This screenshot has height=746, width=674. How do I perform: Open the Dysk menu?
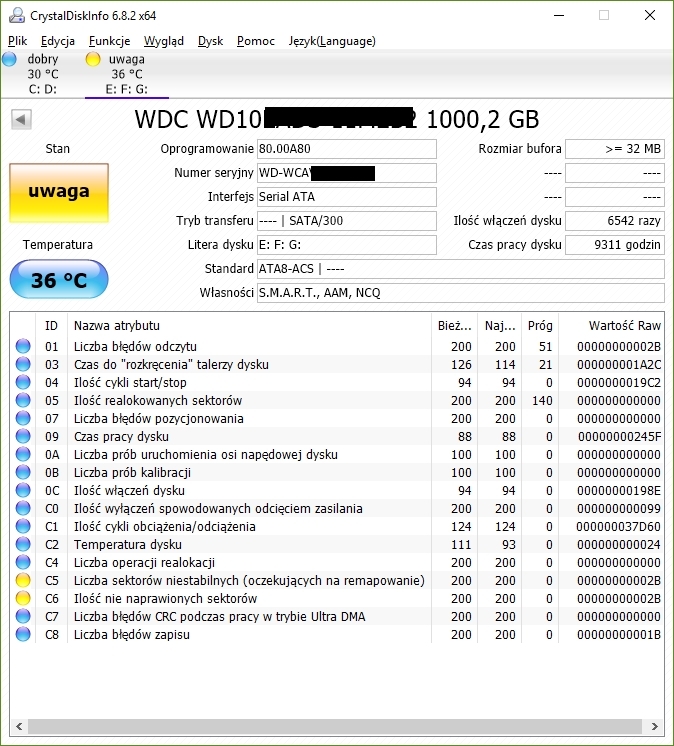[x=210, y=41]
